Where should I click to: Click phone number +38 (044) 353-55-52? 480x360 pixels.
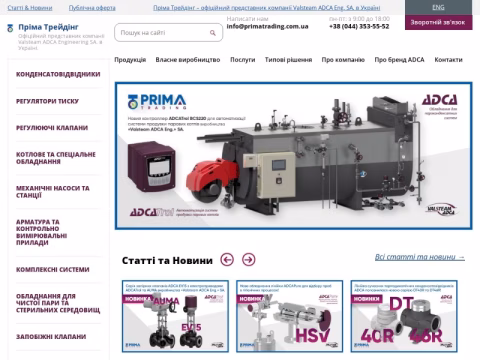coord(359,26)
